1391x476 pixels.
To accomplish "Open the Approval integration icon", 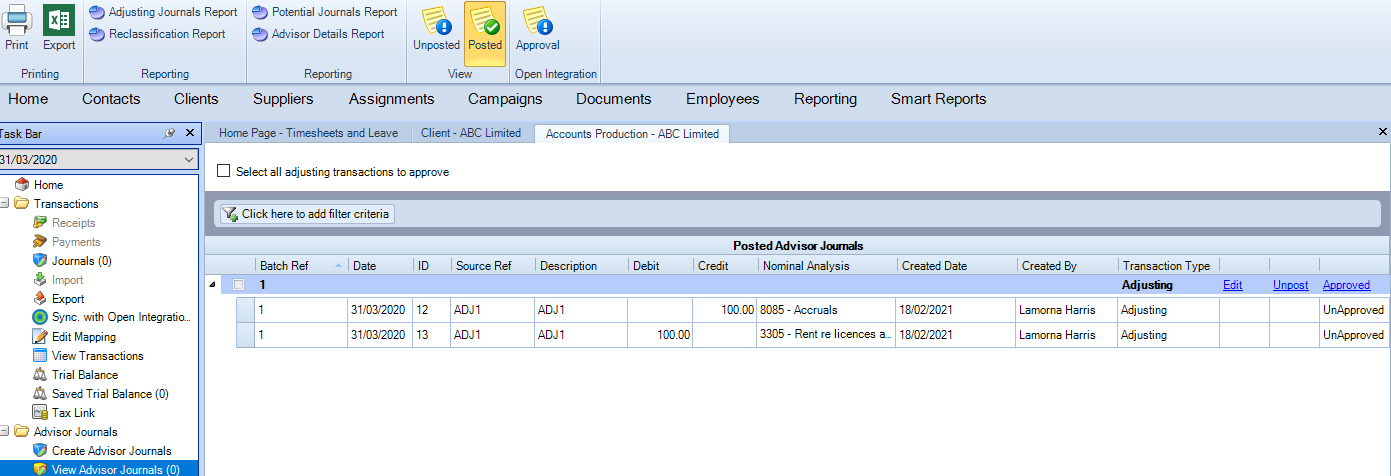I will point(537,28).
